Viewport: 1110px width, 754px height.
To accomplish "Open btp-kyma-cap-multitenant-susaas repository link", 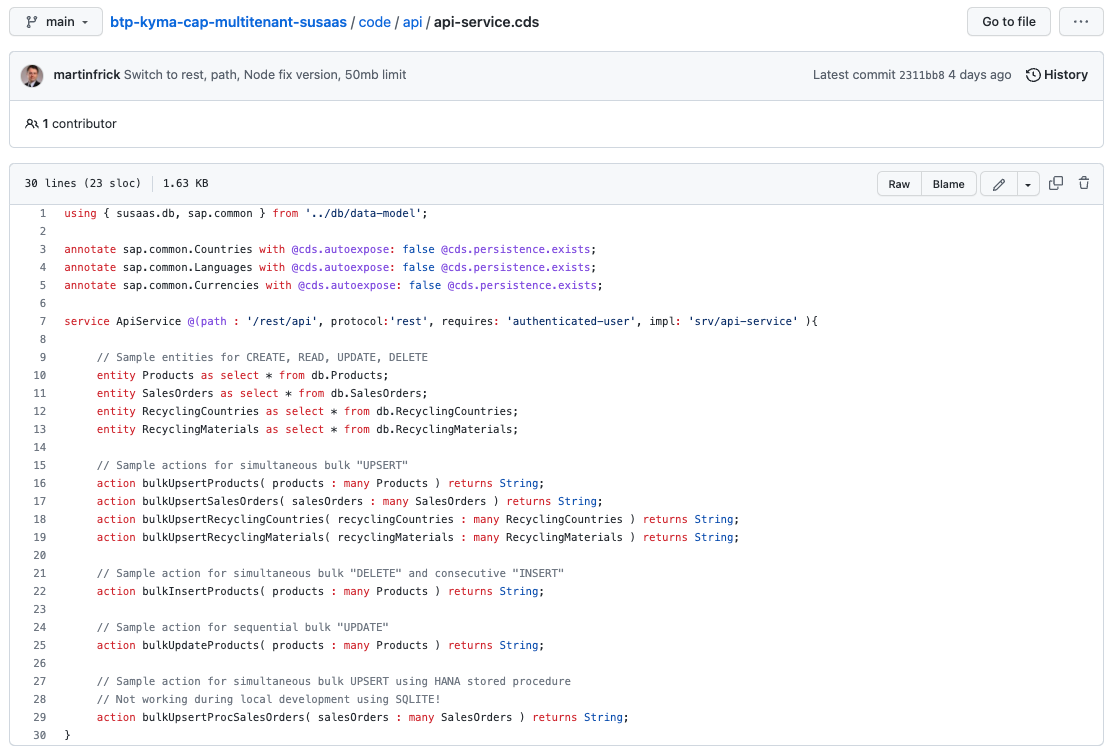I will [x=228, y=22].
